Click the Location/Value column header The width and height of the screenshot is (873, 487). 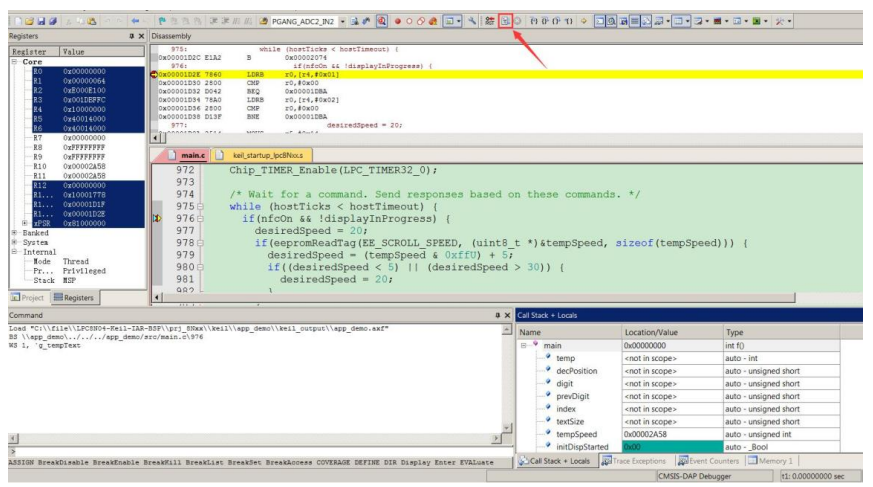coord(672,332)
